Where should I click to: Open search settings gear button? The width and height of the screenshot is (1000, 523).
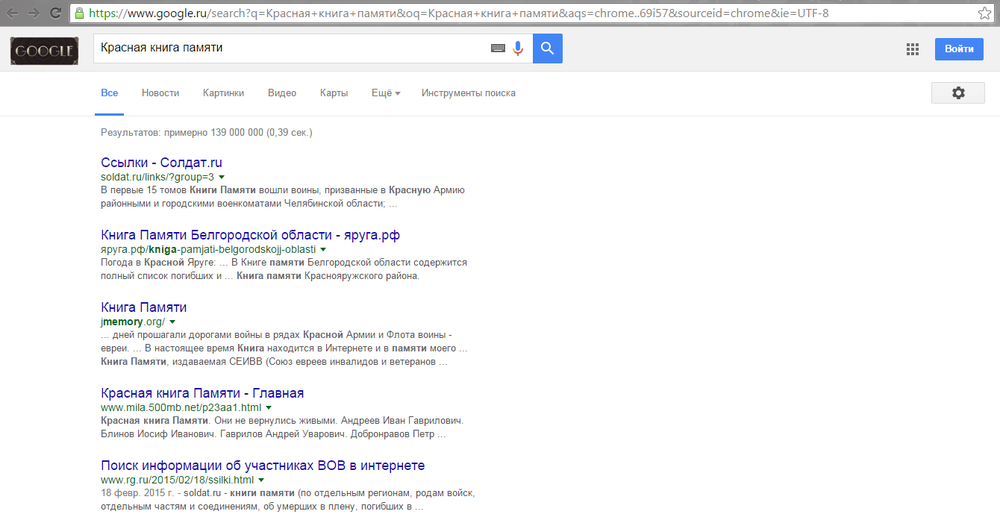958,93
